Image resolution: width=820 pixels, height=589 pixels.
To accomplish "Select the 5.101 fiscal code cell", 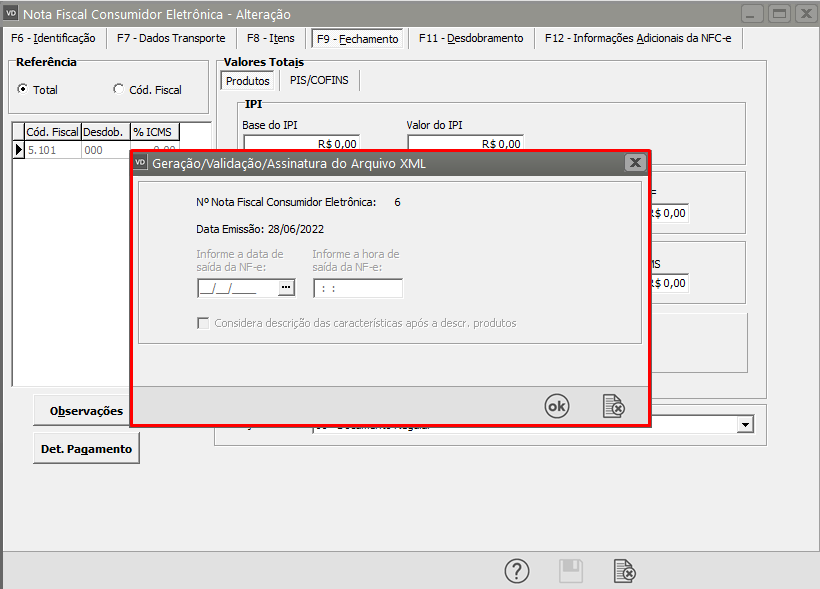I will 53,150.
